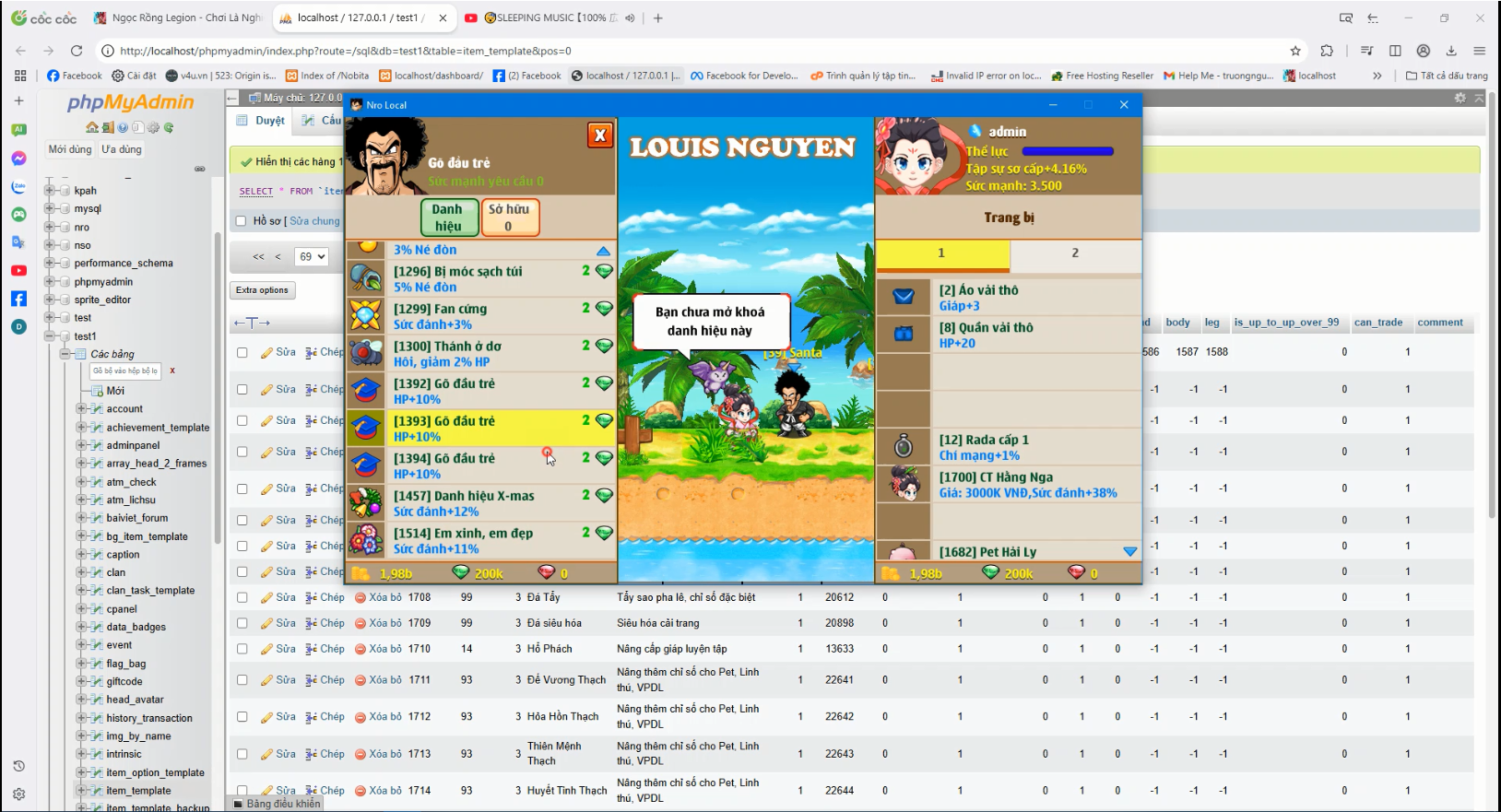The width and height of the screenshot is (1501, 812).
Task: Click the Ưa dùng favorites button
Action: point(122,149)
